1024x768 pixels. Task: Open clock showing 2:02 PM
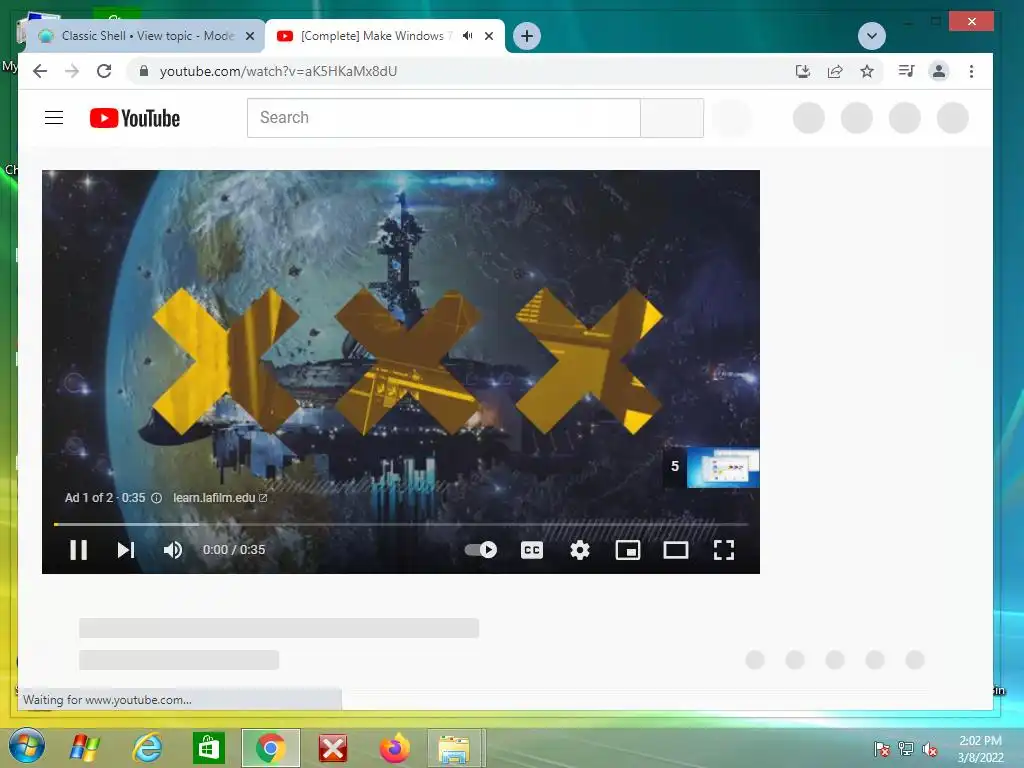point(980,749)
